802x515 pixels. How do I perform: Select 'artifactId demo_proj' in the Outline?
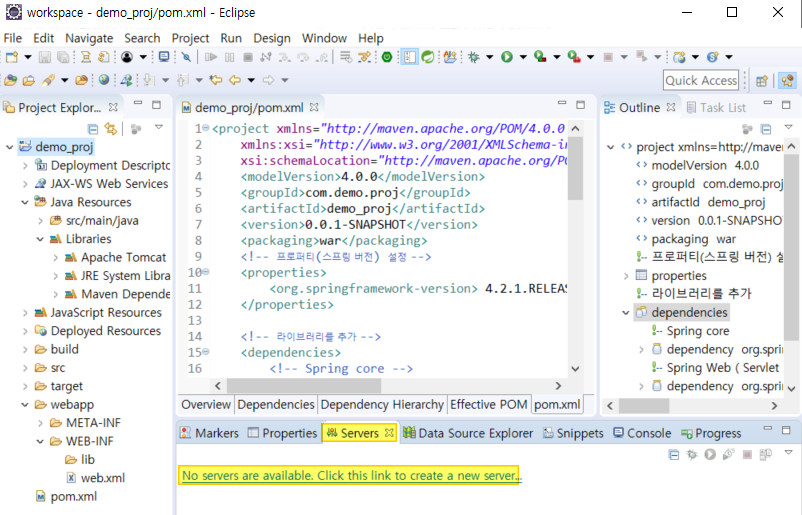[x=701, y=203]
